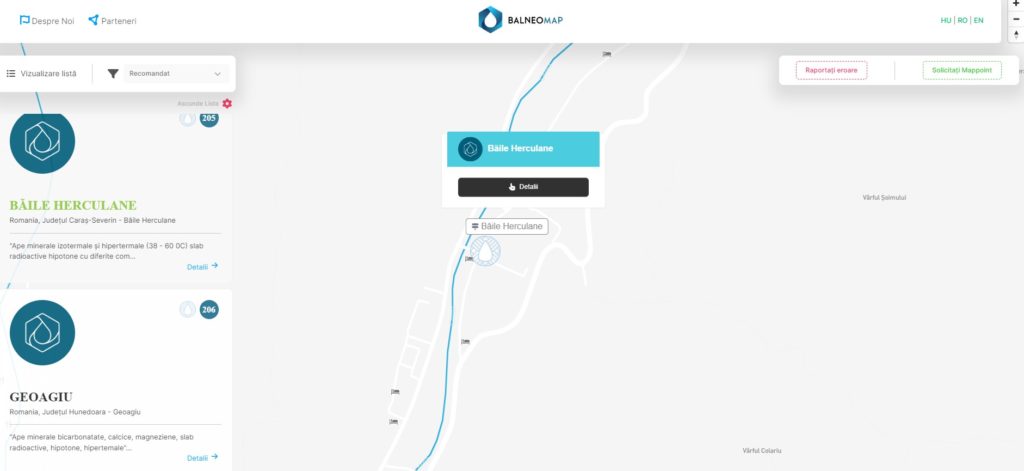
Task: Click the red gear Ascunde Lista icon
Action: 227,103
